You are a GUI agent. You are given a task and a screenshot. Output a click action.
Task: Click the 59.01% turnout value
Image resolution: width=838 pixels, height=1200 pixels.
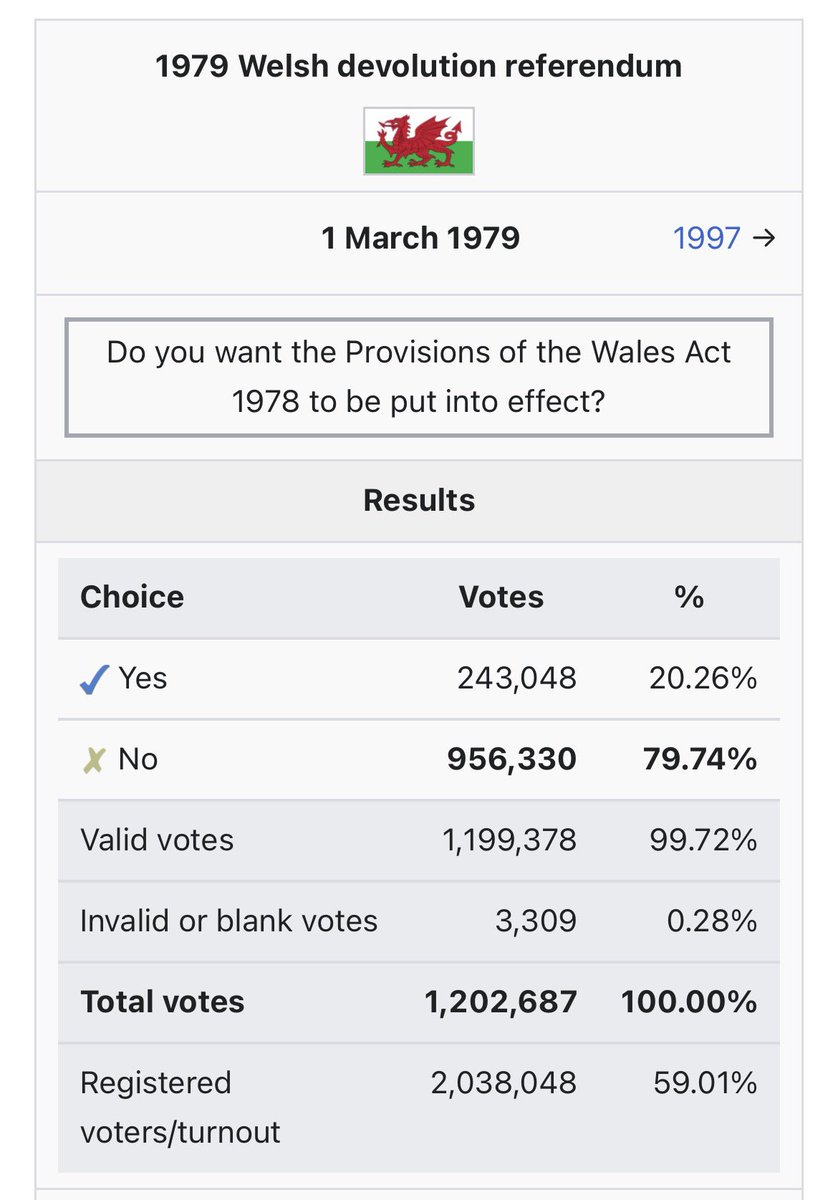coord(705,1083)
